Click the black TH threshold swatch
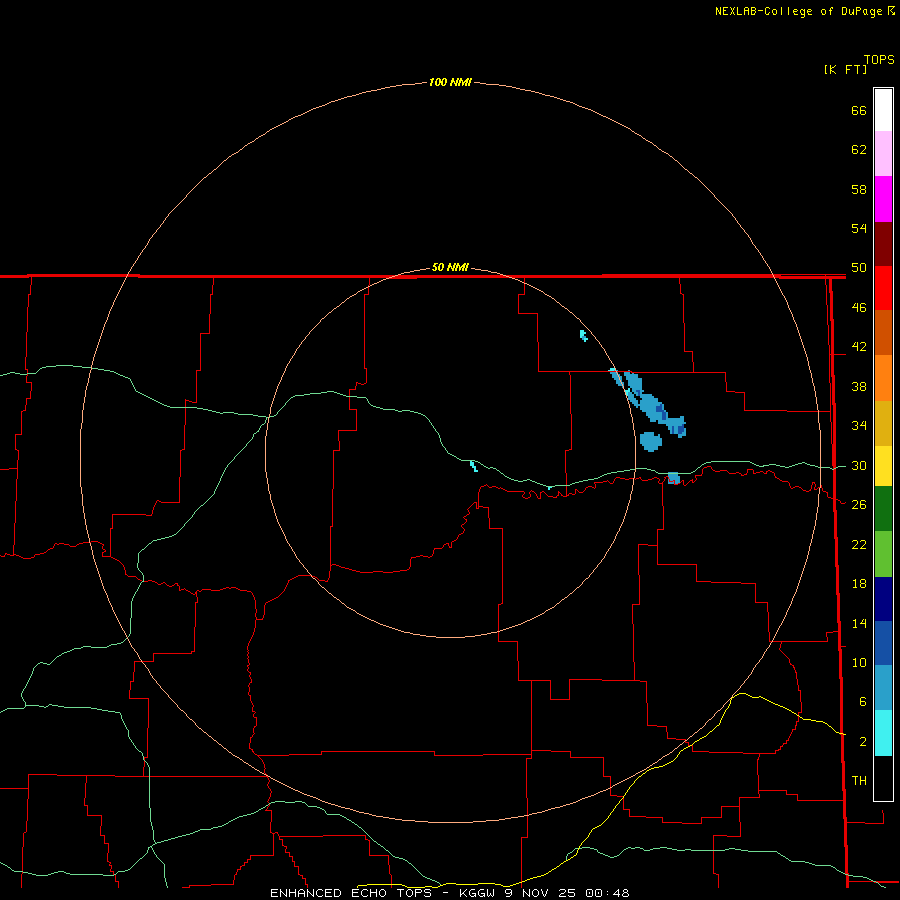 883,778
